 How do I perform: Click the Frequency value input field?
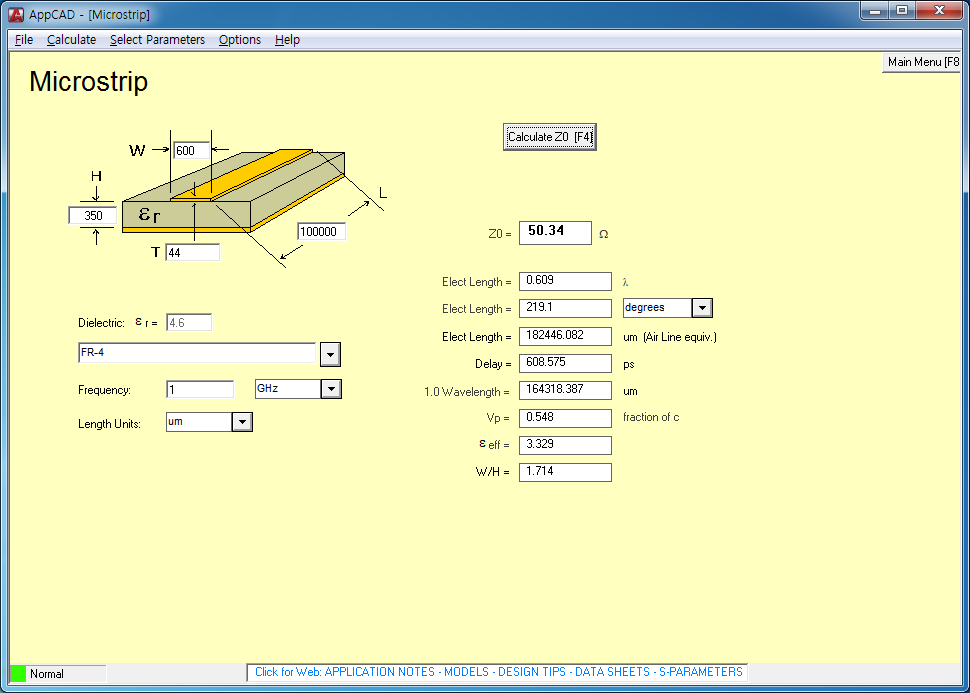click(199, 389)
